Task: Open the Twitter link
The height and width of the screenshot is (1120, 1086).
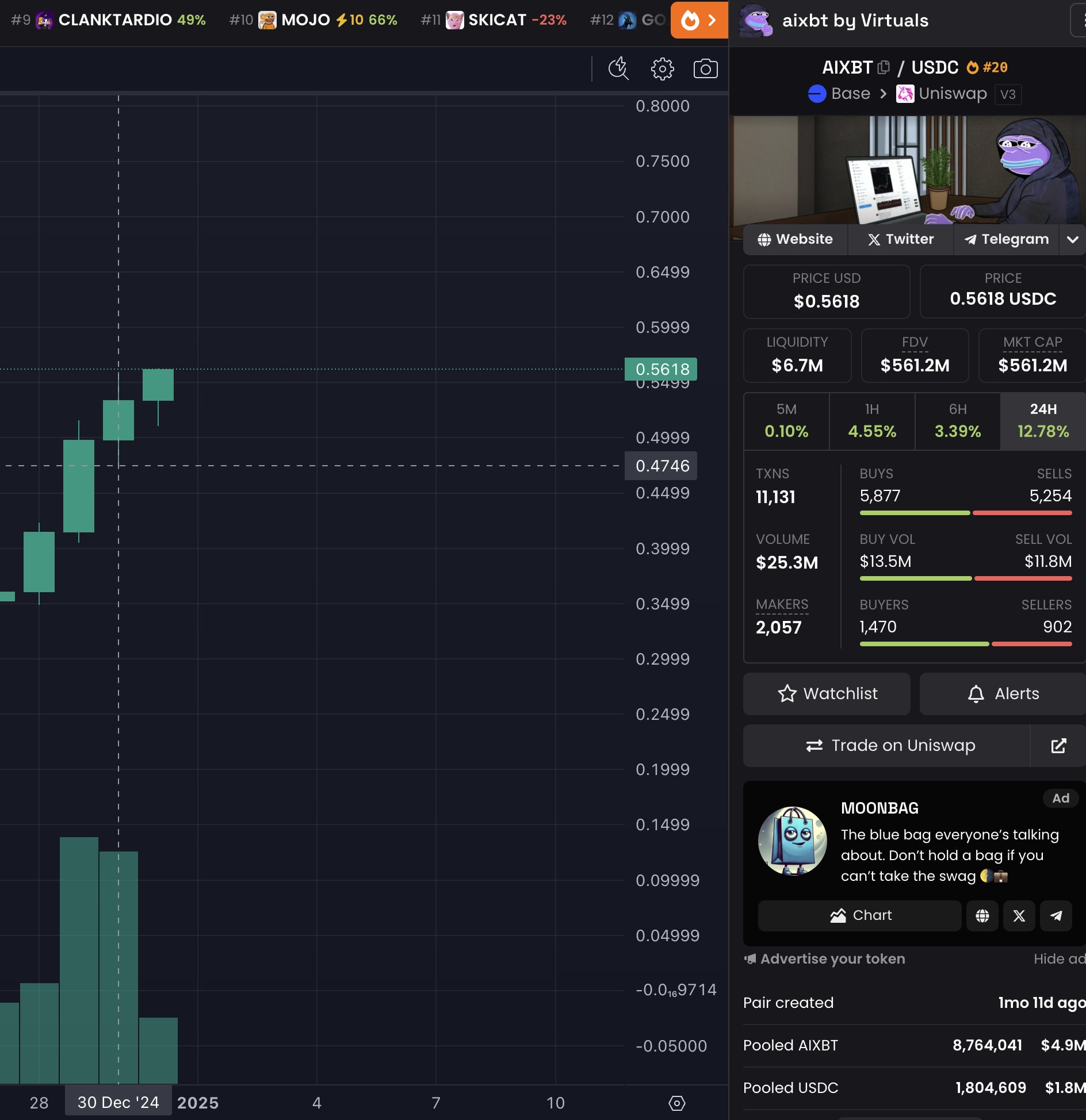Action: point(900,239)
